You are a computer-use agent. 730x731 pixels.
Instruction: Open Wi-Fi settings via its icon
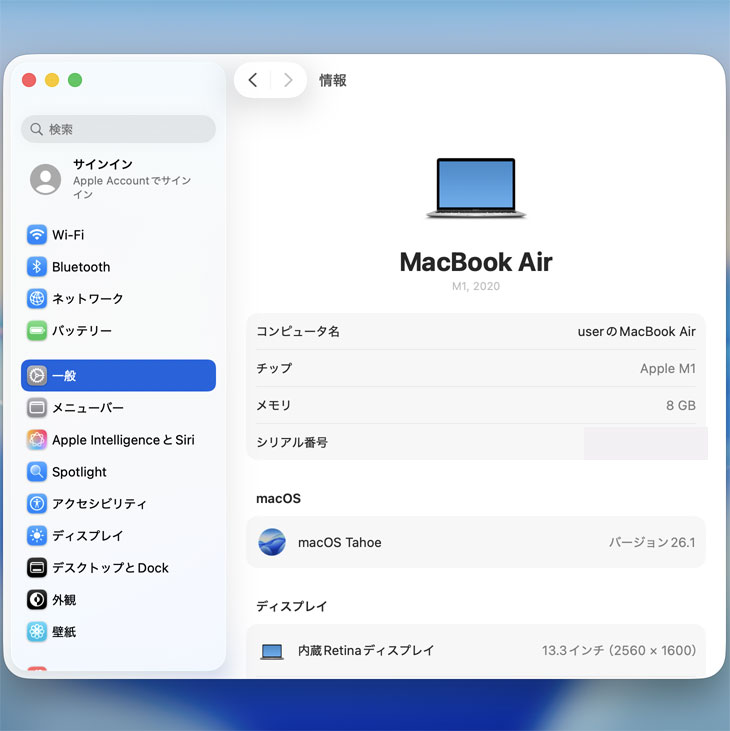pos(37,235)
